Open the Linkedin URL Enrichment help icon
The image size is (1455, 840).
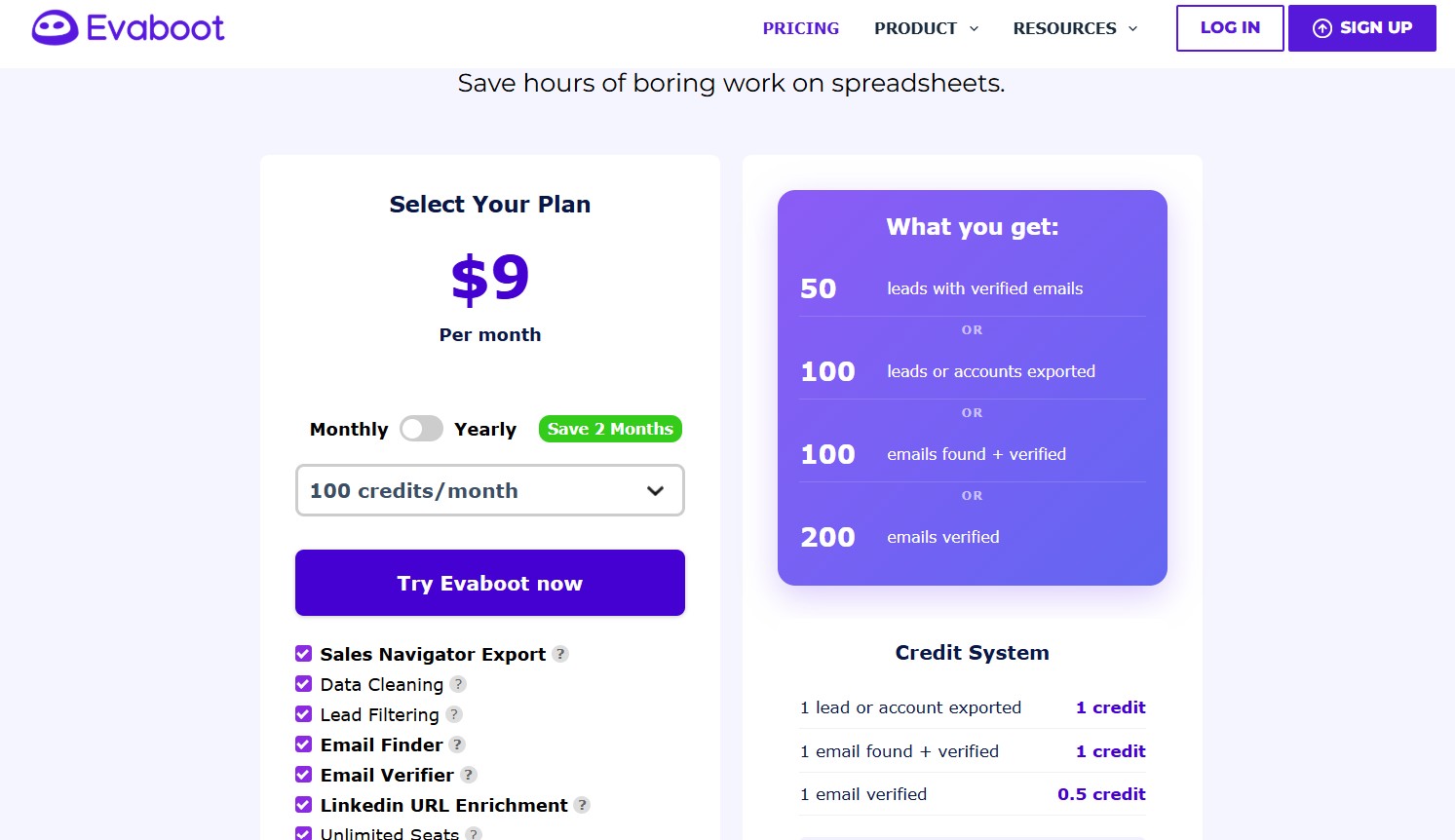(x=583, y=805)
